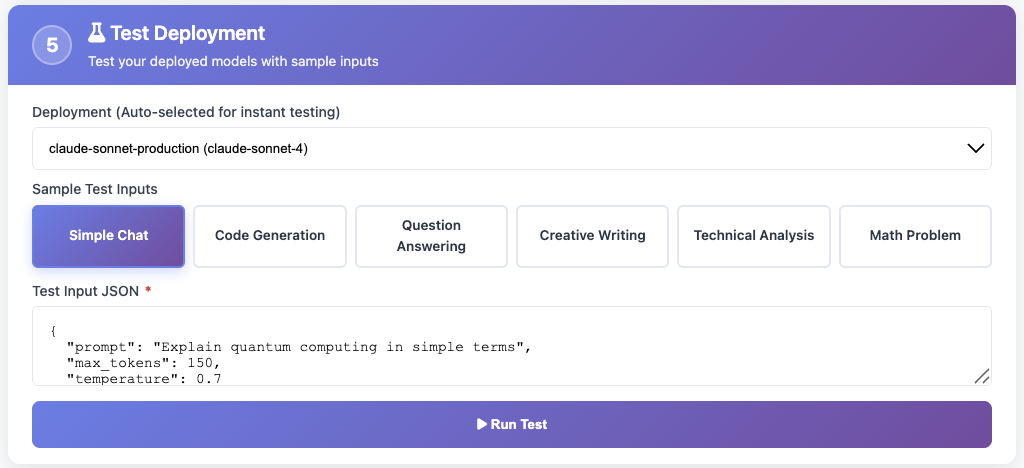Click the Test Input JSON label

click(86, 290)
